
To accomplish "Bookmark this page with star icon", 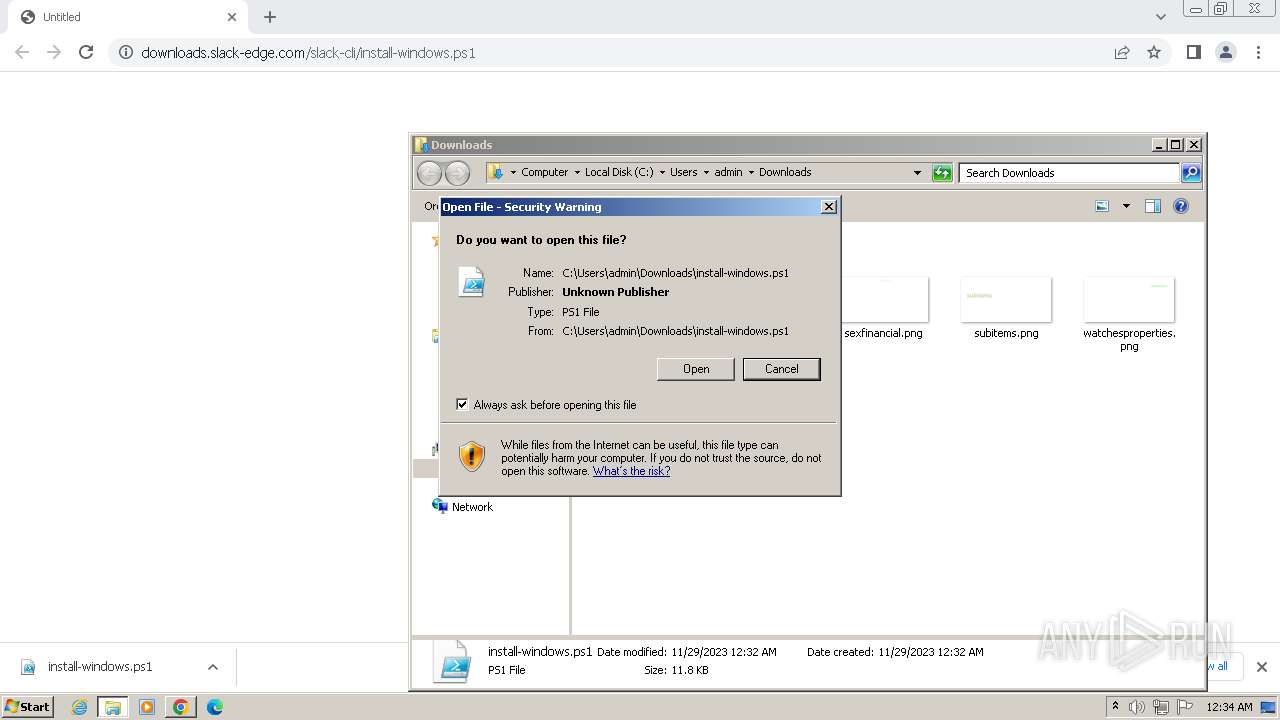I will [1154, 52].
